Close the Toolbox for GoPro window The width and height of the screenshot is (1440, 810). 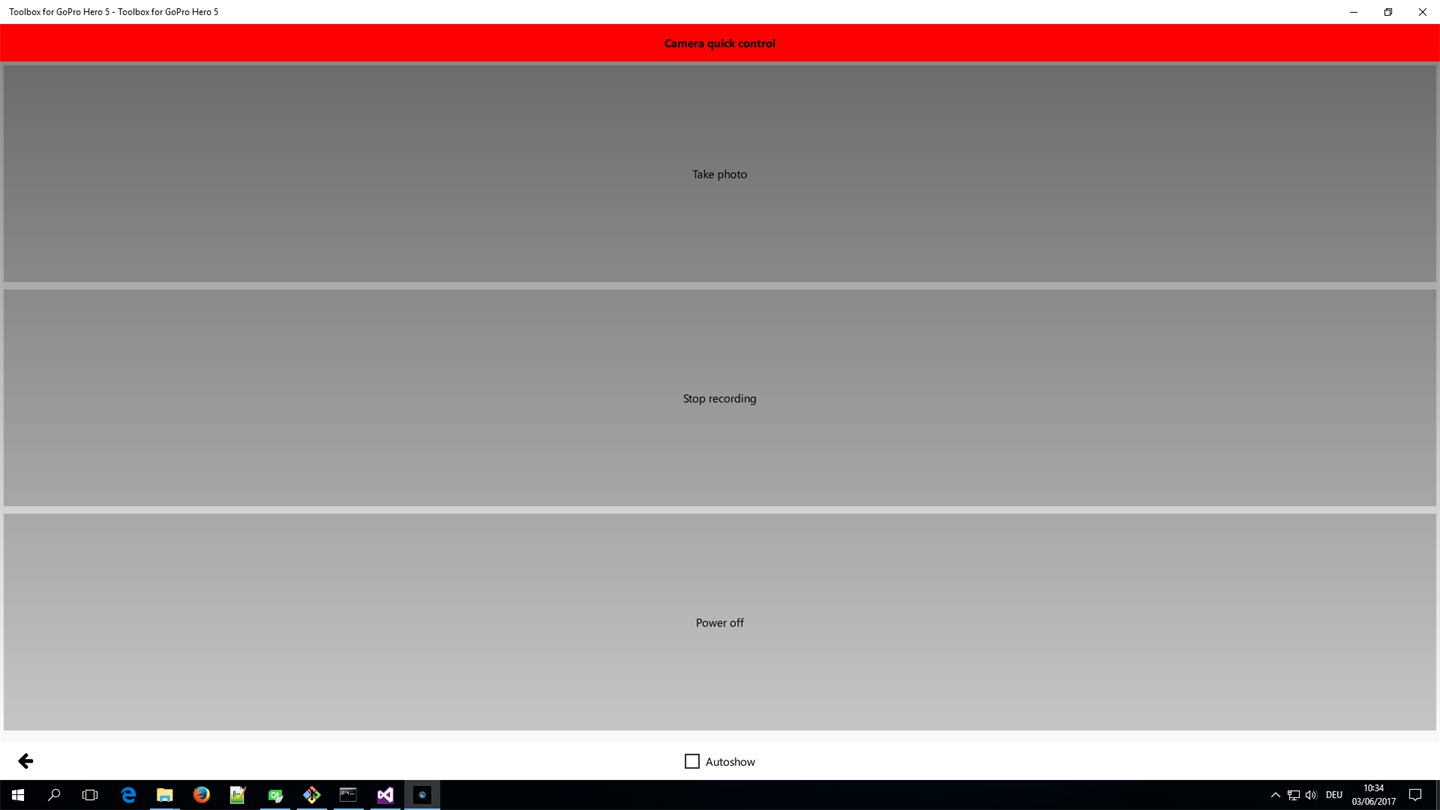1422,12
